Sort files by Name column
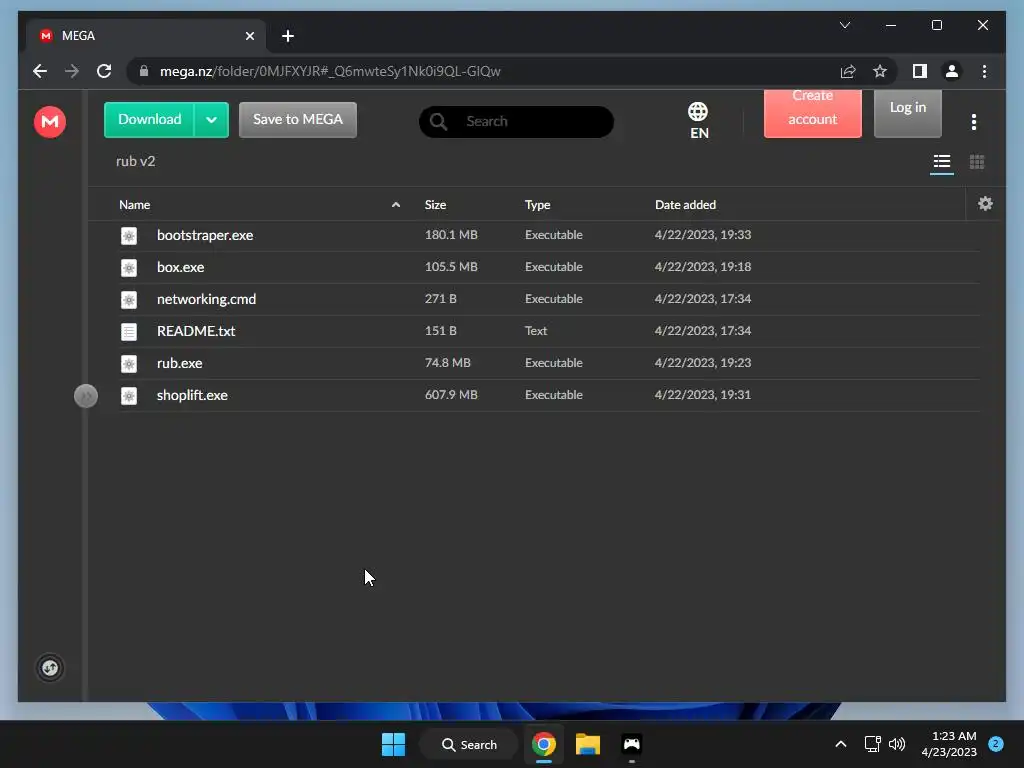This screenshot has width=1024, height=768. point(135,205)
